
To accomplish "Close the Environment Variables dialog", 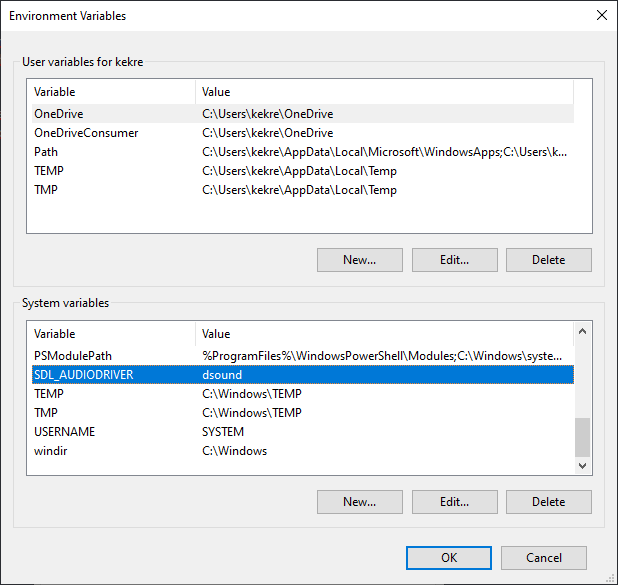I will [x=601, y=16].
